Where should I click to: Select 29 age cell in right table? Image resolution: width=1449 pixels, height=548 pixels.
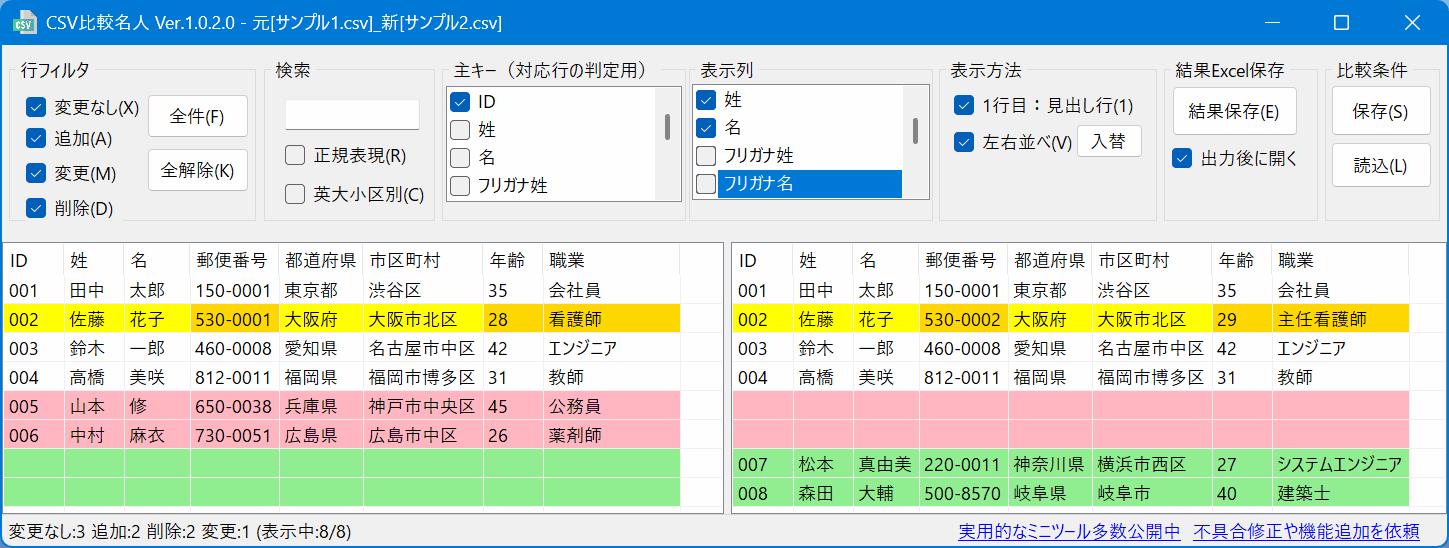pyautogui.click(x=1242, y=319)
